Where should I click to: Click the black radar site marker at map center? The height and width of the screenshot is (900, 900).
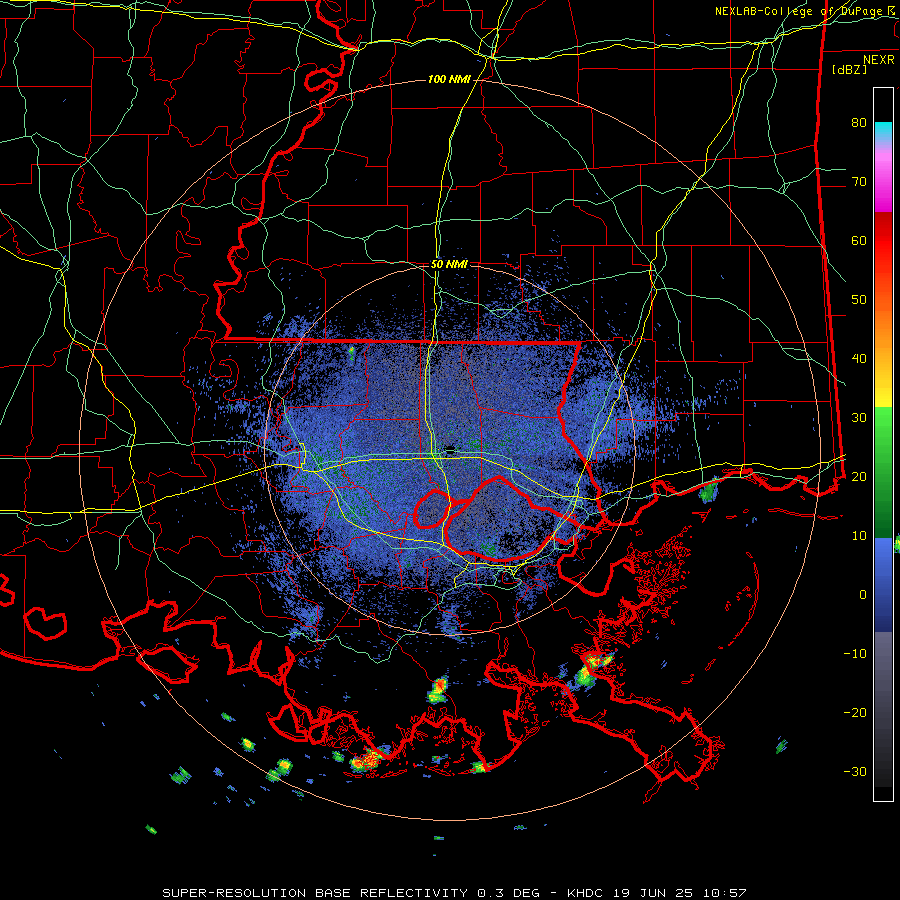[450, 448]
